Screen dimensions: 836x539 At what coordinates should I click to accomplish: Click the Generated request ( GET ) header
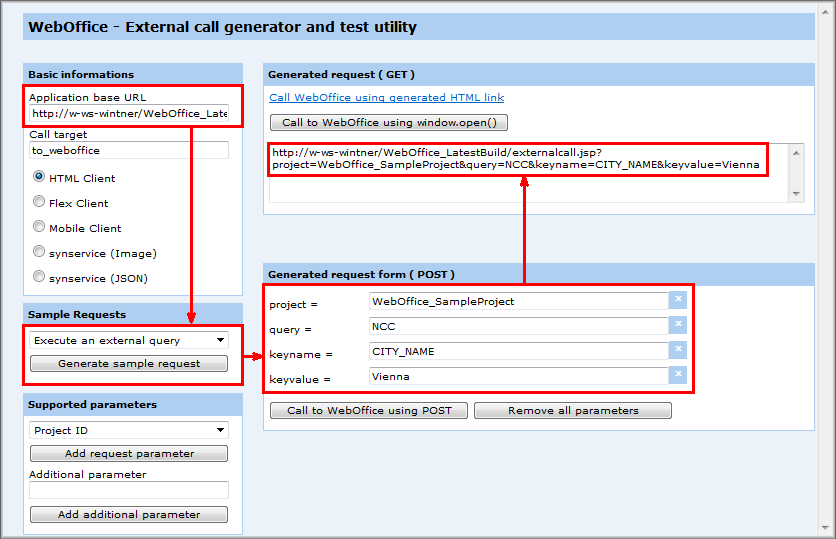click(x=539, y=75)
